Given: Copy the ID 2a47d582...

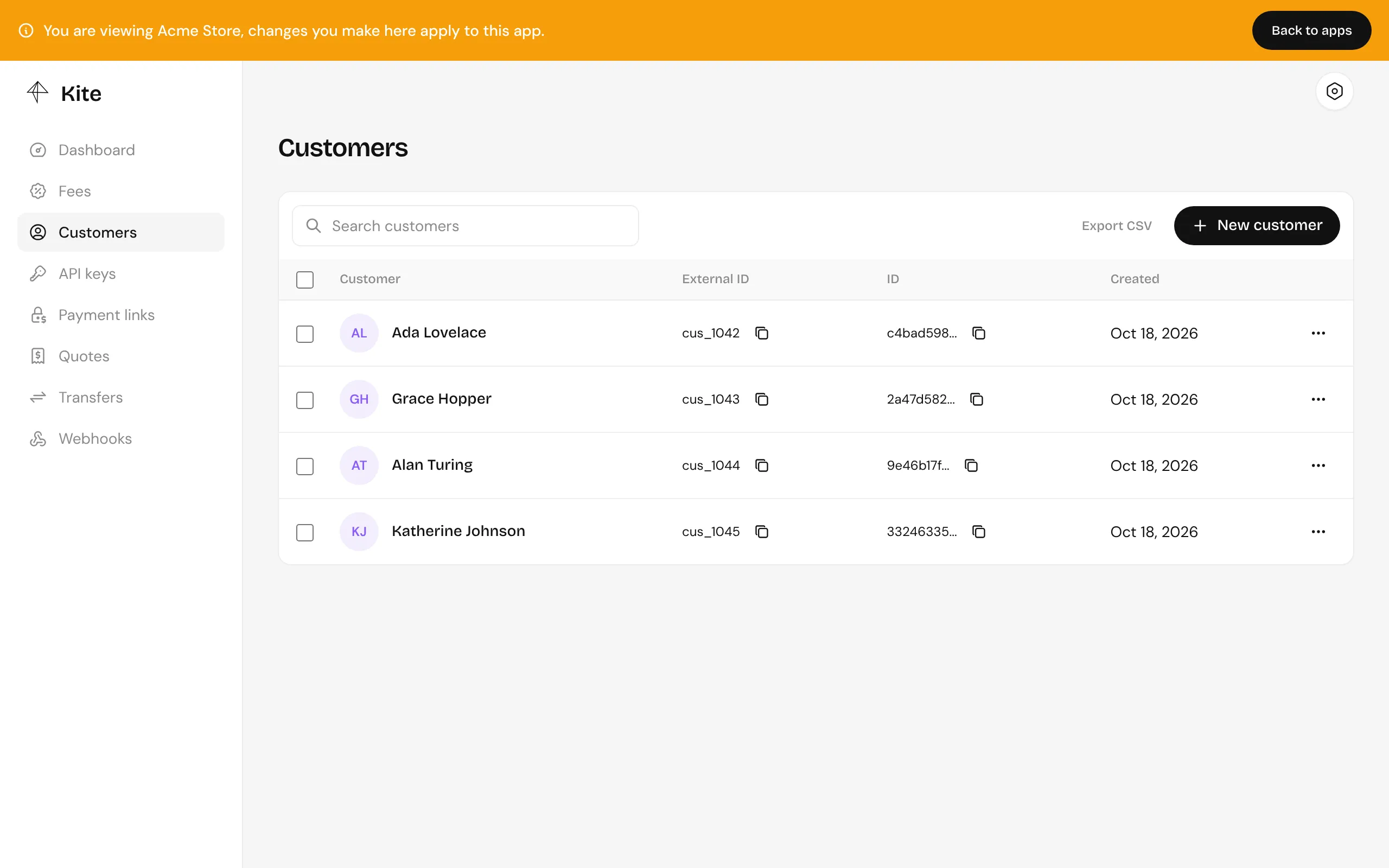Looking at the screenshot, I should click(x=976, y=399).
